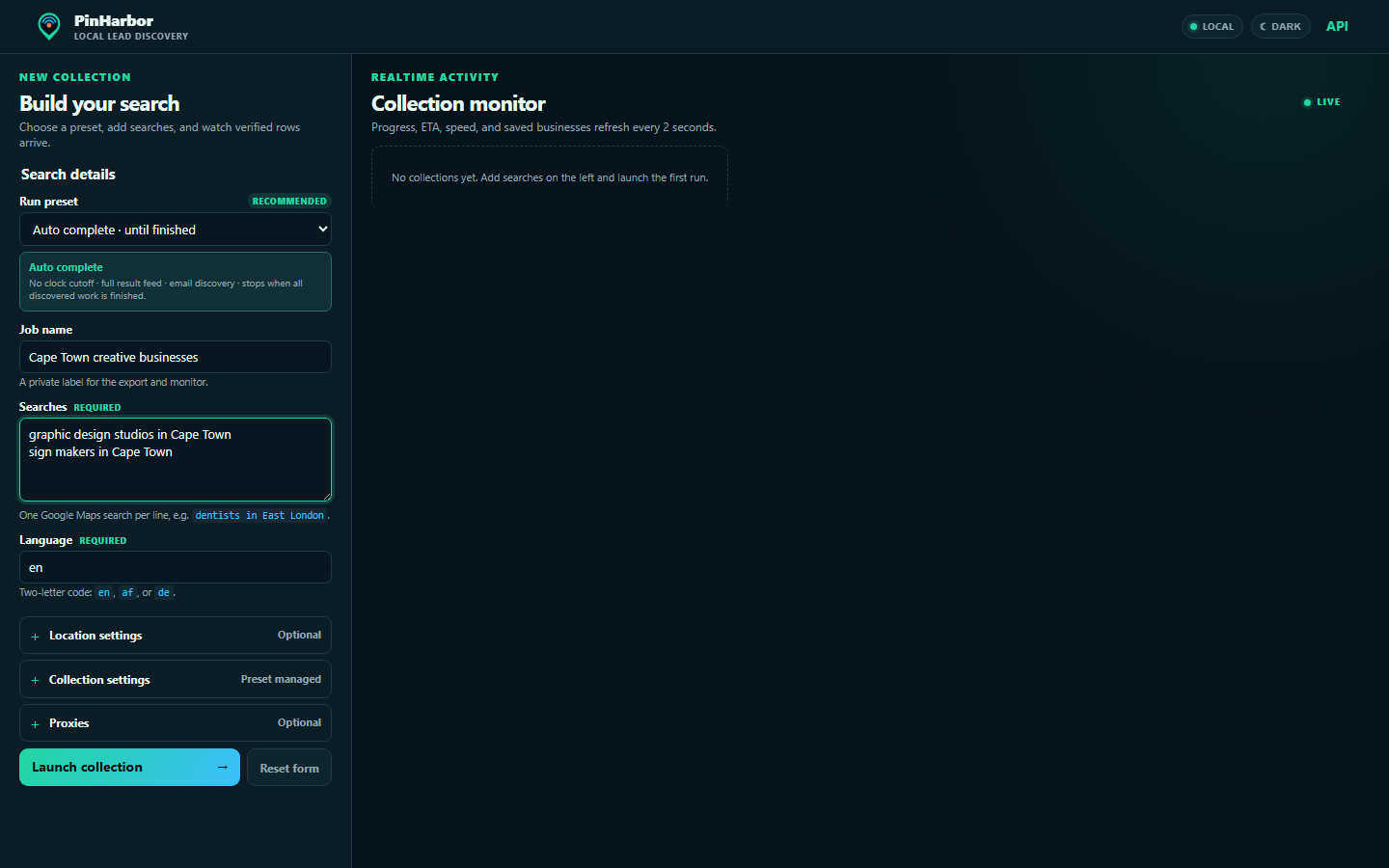Click the Launch collection button

(x=129, y=768)
